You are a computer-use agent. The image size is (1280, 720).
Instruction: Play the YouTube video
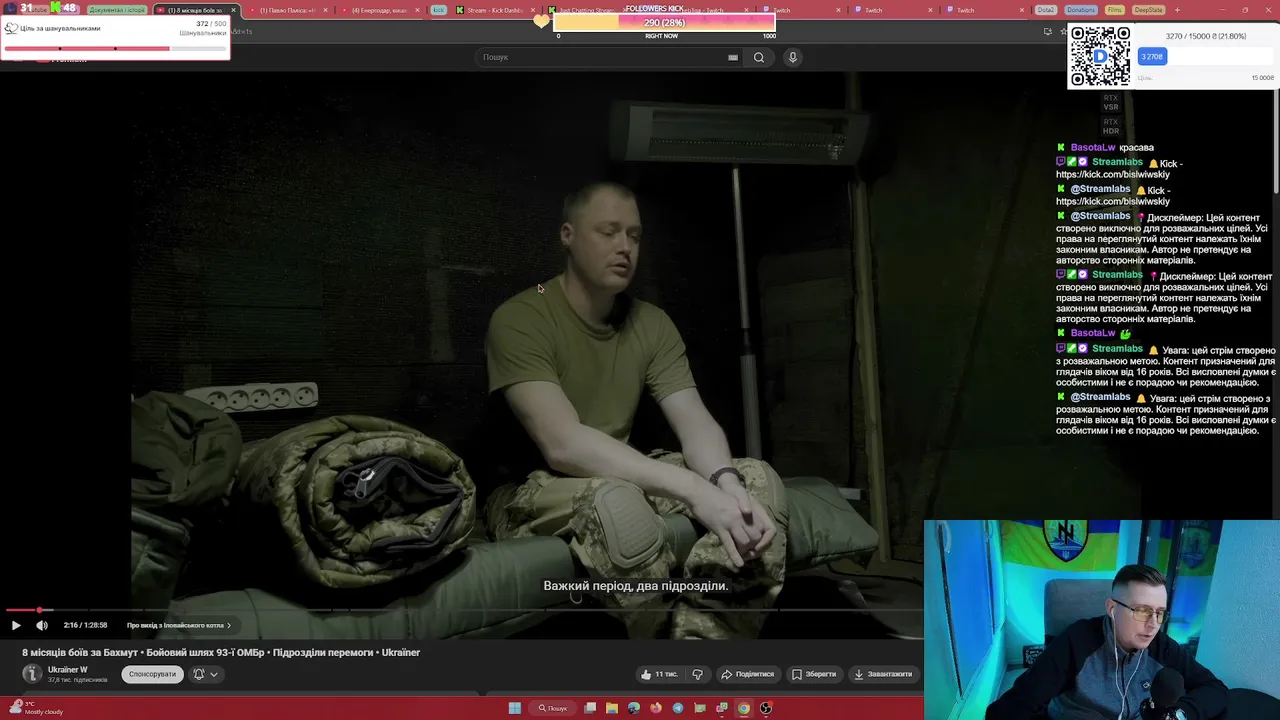(x=16, y=625)
